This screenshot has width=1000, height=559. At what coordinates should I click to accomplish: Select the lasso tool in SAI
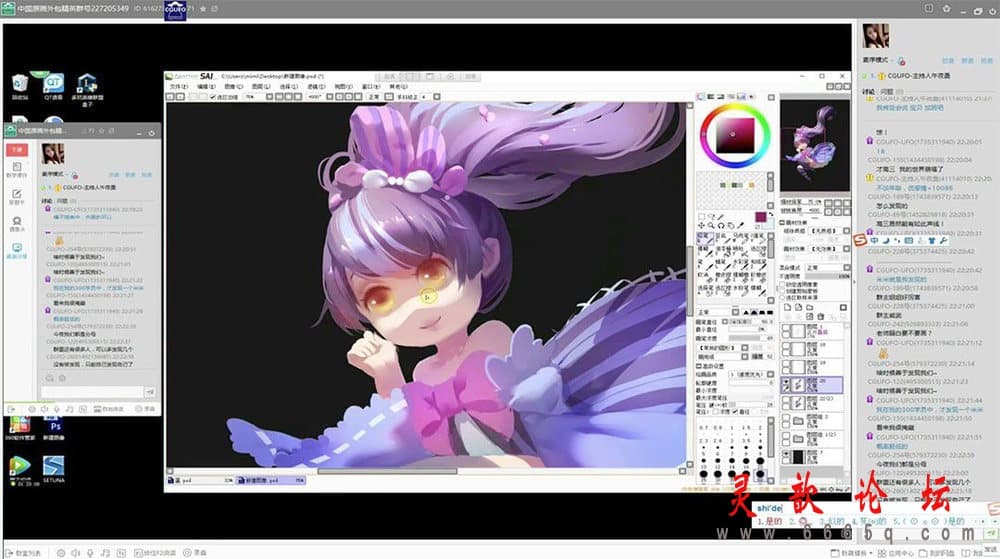(712, 217)
